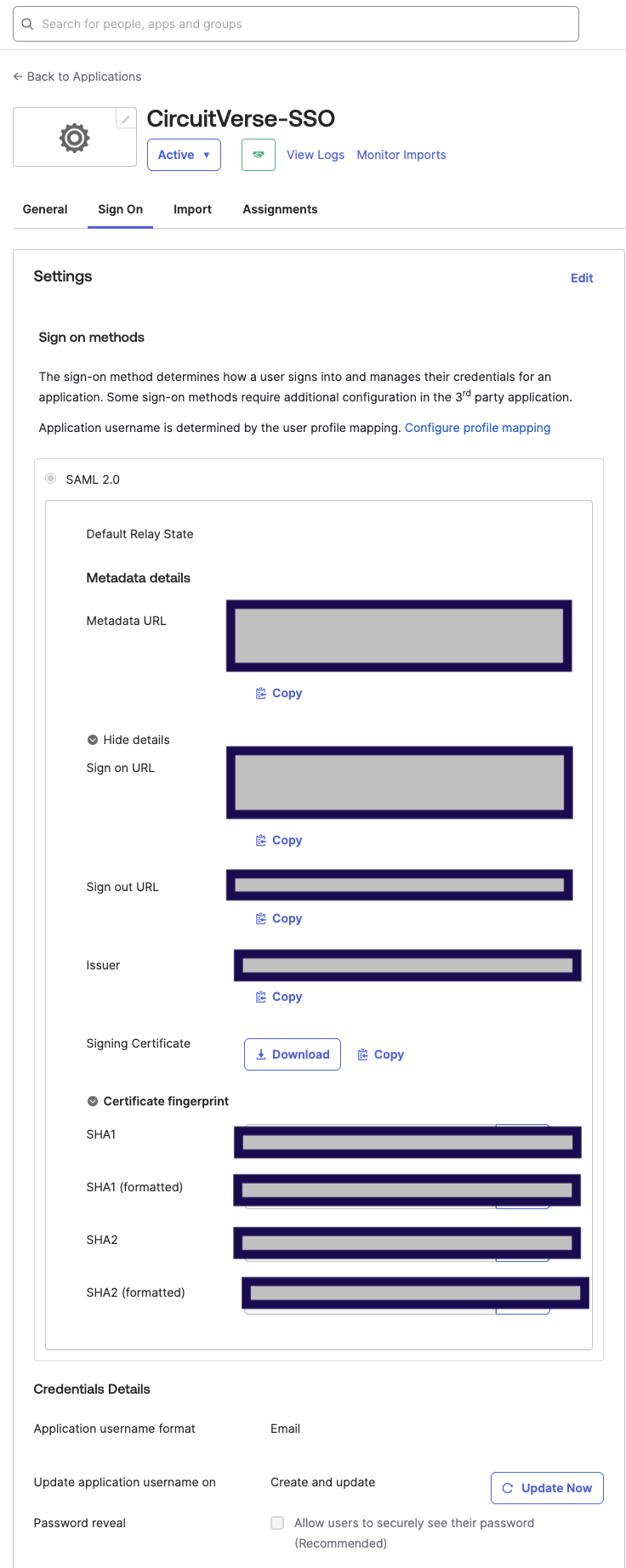Image resolution: width=626 pixels, height=1568 pixels.
Task: Switch to the General tab
Action: [x=45, y=209]
